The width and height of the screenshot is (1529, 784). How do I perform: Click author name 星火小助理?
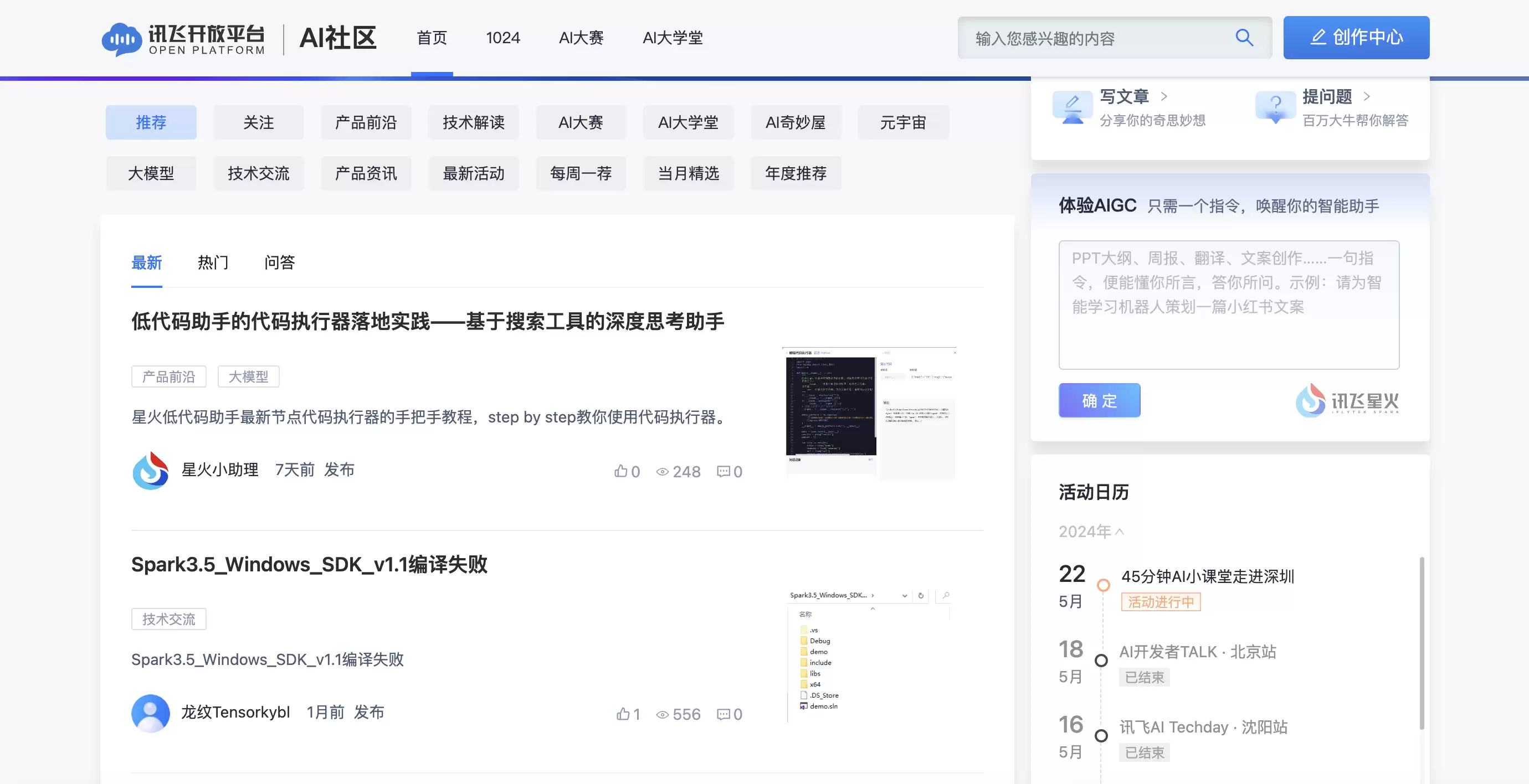tap(219, 470)
